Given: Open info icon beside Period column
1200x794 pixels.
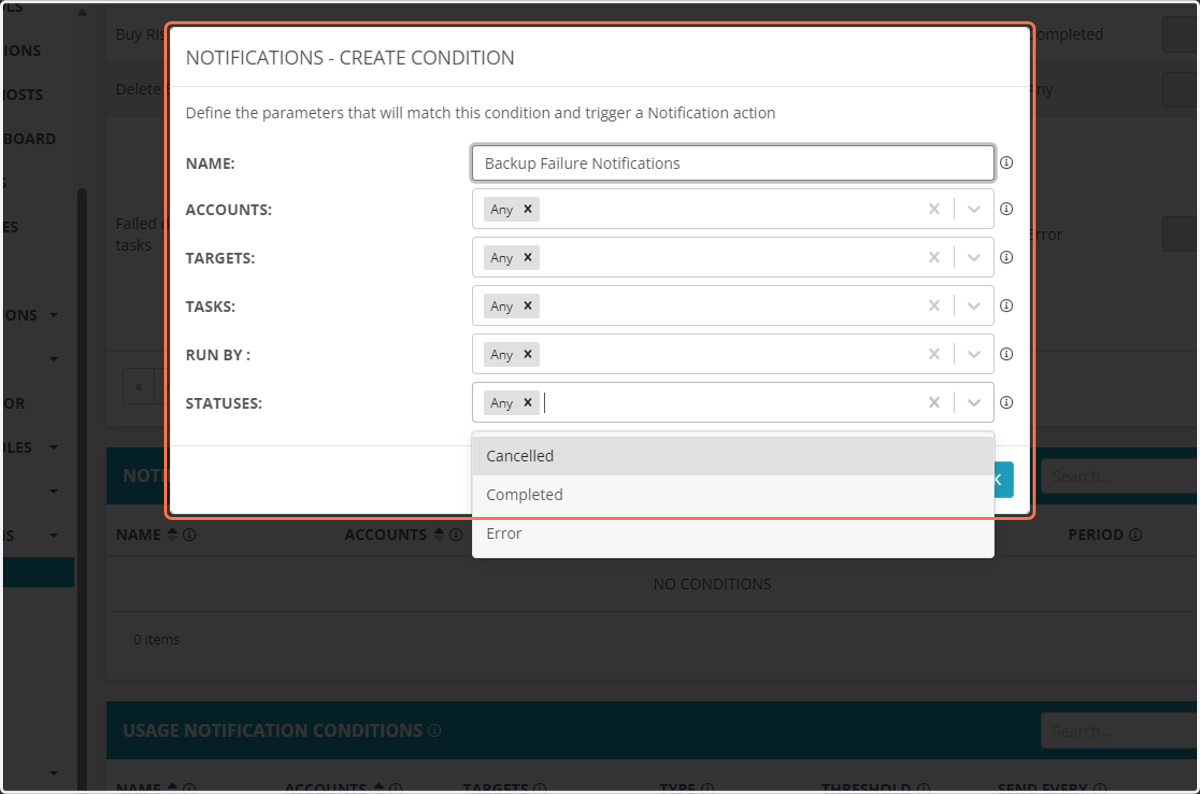Looking at the screenshot, I should coord(1135,535).
